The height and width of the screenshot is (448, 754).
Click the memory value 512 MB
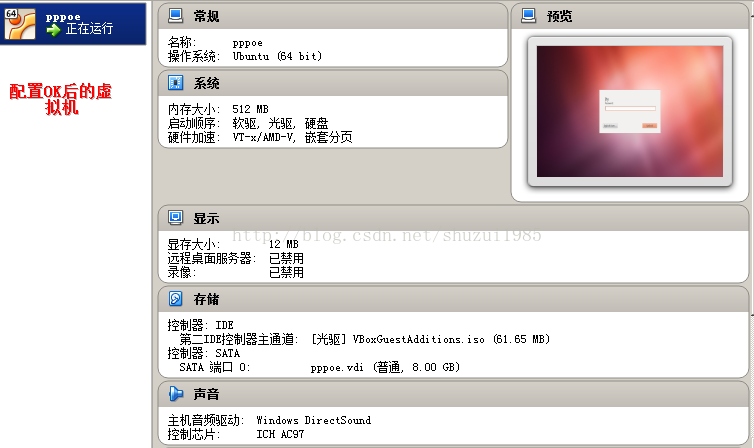click(x=250, y=109)
